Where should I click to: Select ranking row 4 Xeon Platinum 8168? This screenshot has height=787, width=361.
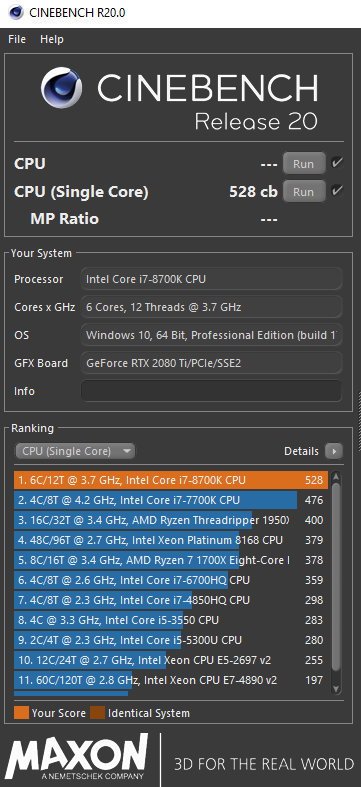pyautogui.click(x=171, y=540)
